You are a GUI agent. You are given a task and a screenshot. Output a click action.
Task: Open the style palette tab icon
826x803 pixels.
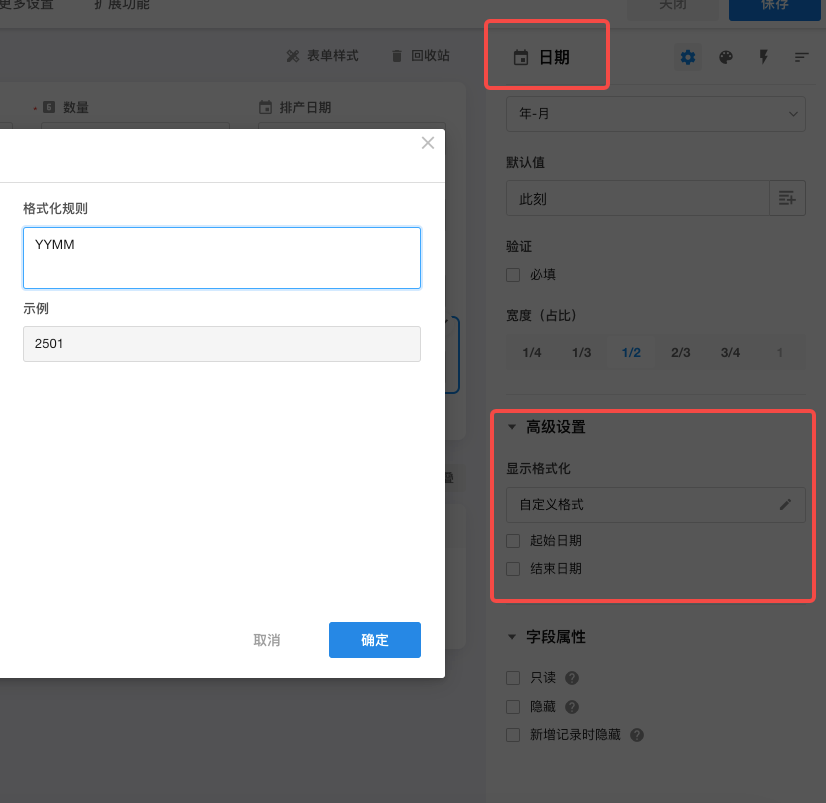pos(726,57)
